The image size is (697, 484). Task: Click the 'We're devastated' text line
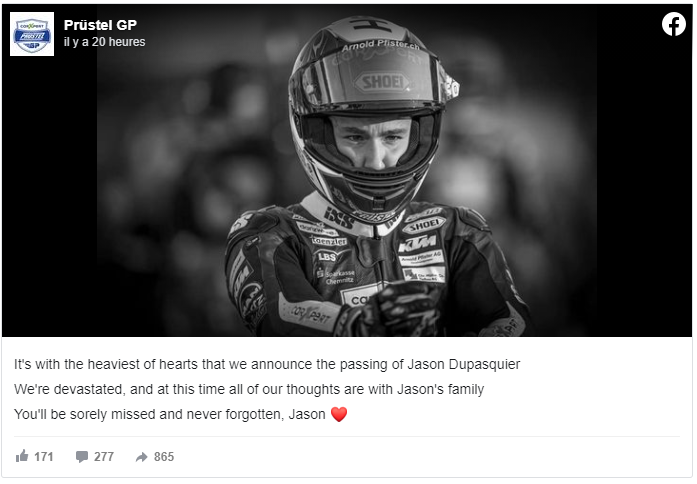tap(249, 389)
